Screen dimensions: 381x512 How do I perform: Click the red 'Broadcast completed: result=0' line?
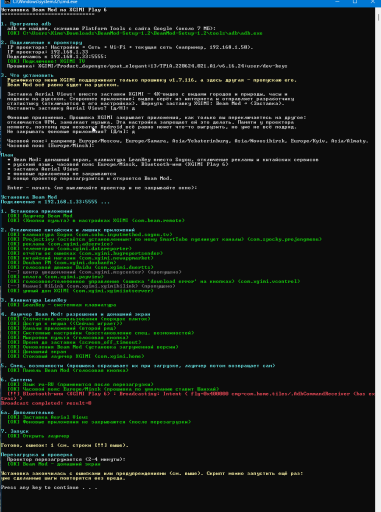tap(46, 403)
